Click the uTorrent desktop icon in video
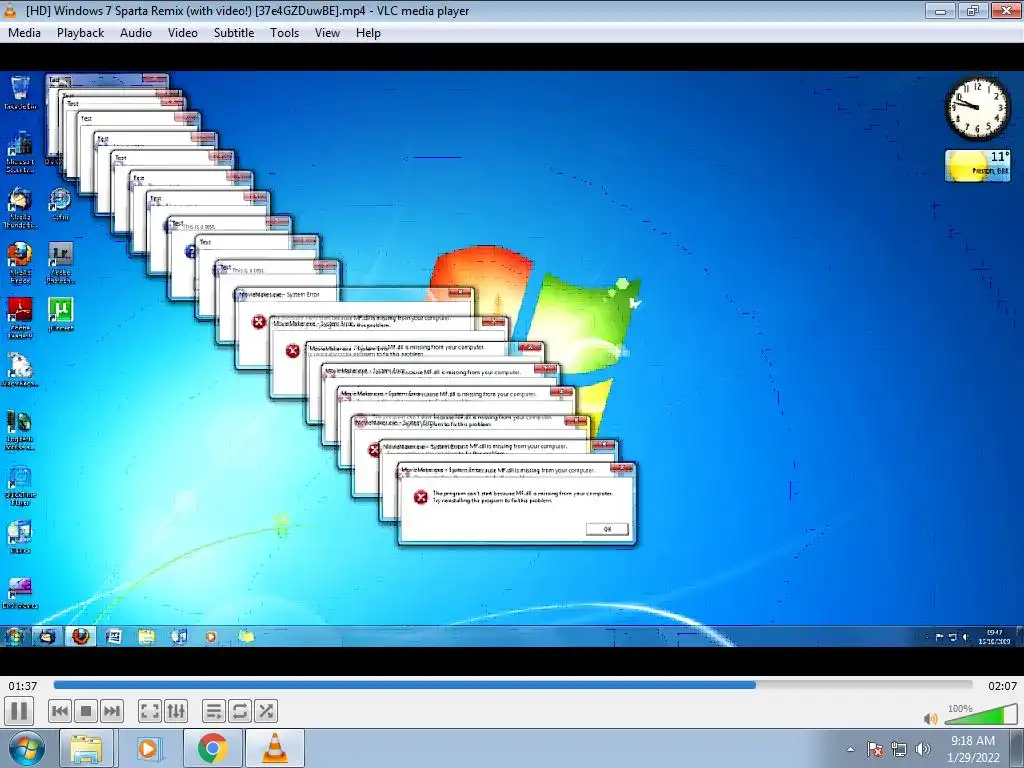Screen dimensions: 1024x768 point(61,315)
